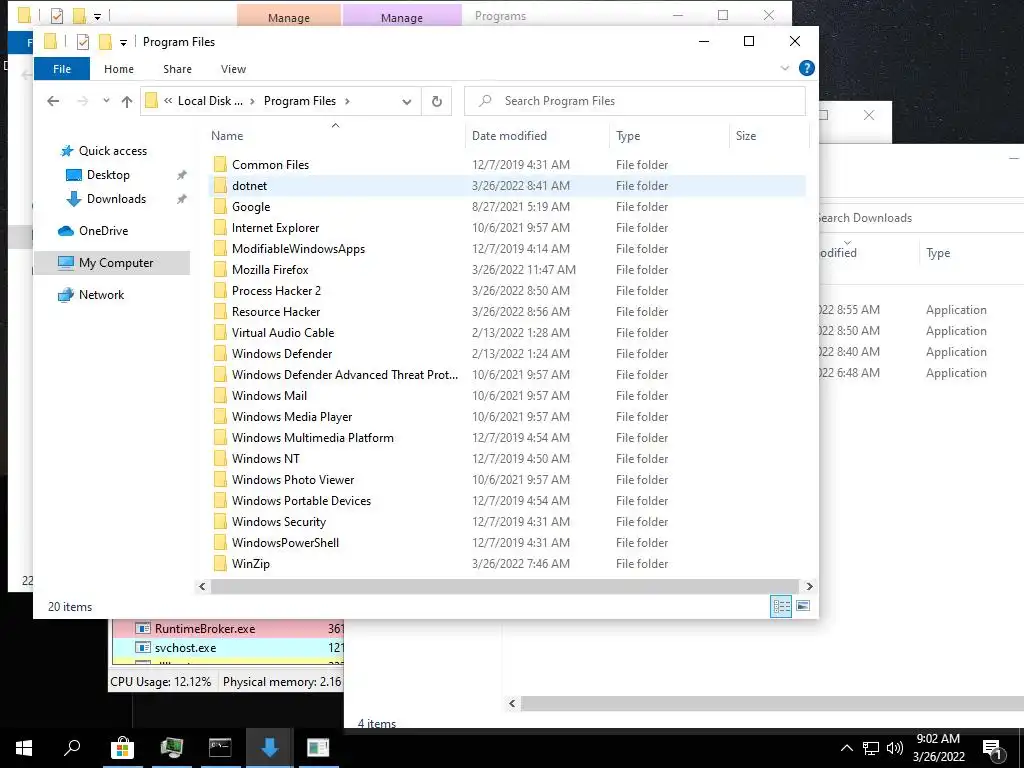The height and width of the screenshot is (768, 1024).
Task: Select the Process Hacker 2 folder
Action: [x=276, y=291]
